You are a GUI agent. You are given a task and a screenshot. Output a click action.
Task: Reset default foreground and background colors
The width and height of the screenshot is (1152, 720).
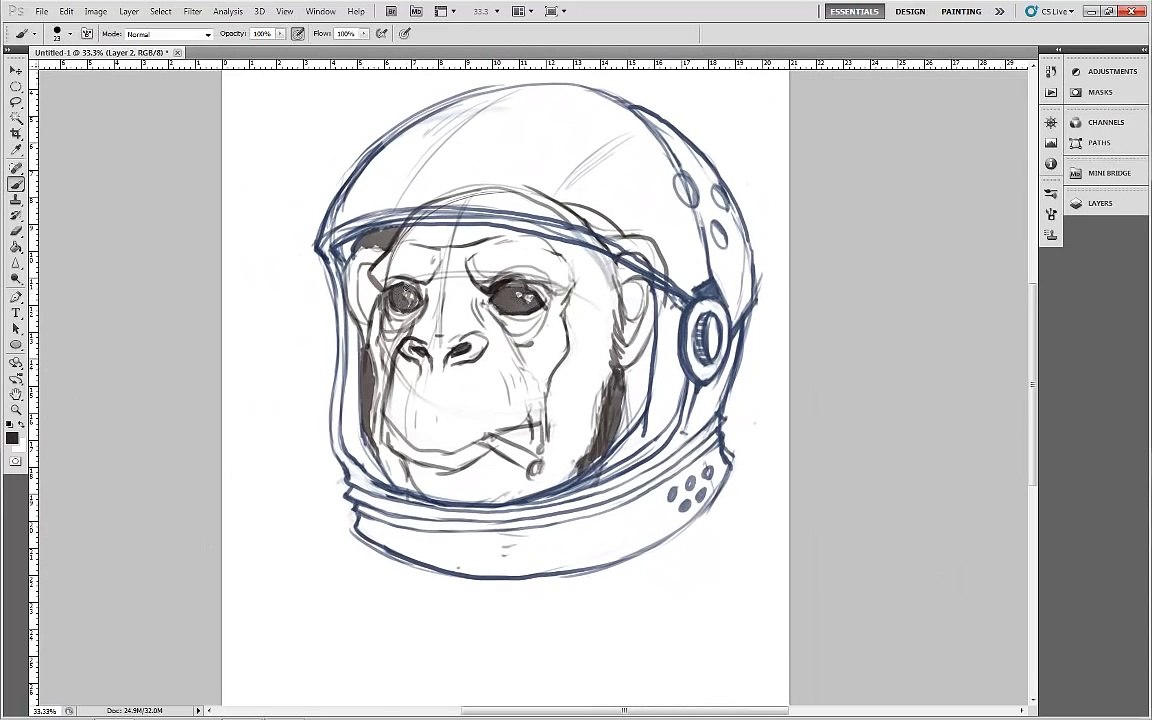pyautogui.click(x=9, y=424)
